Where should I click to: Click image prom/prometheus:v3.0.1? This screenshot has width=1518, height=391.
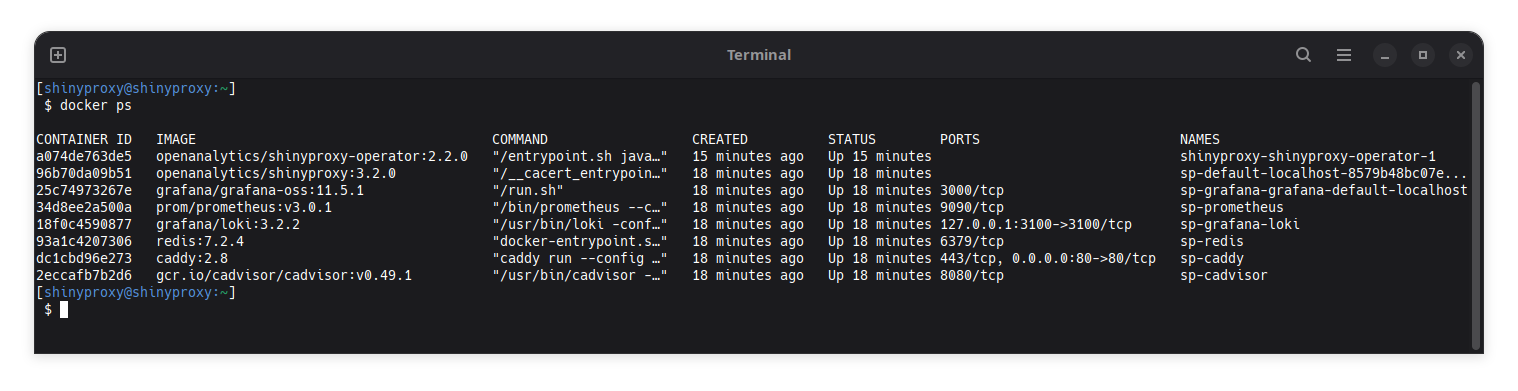click(244, 207)
